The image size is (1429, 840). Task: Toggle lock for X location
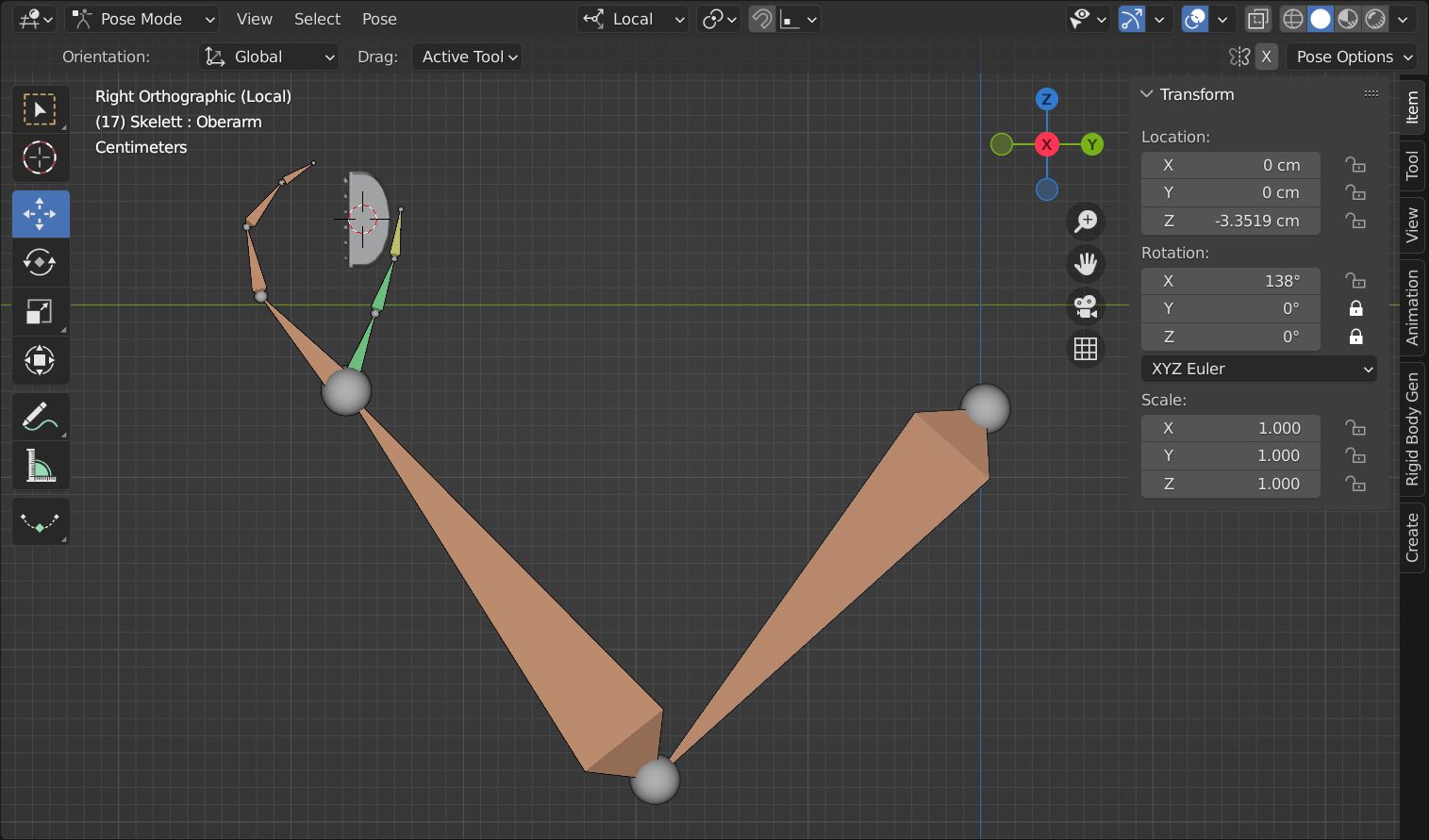(x=1355, y=165)
